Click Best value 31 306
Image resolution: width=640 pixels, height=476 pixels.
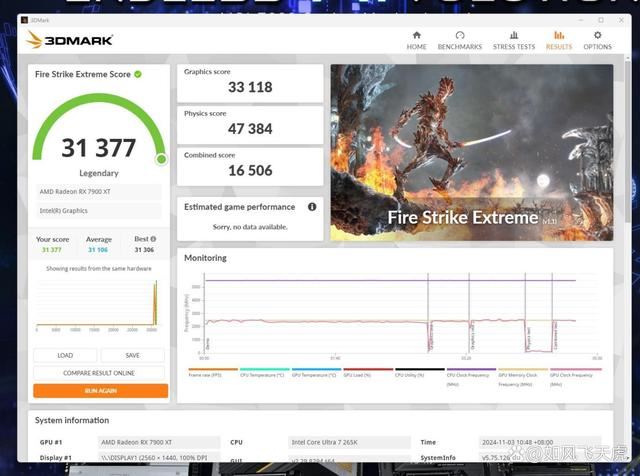[144, 249]
